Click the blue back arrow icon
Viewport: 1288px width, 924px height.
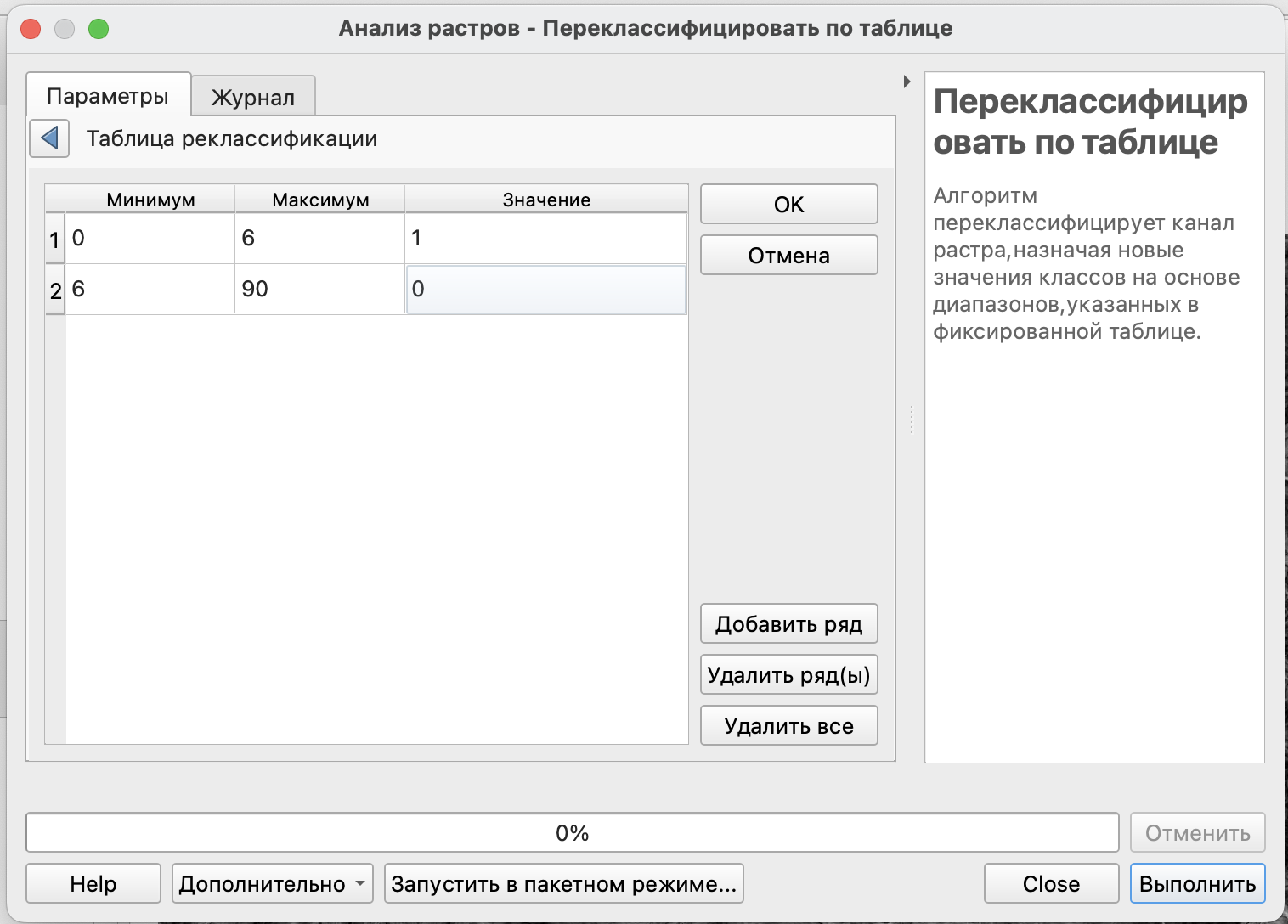pyautogui.click(x=49, y=138)
